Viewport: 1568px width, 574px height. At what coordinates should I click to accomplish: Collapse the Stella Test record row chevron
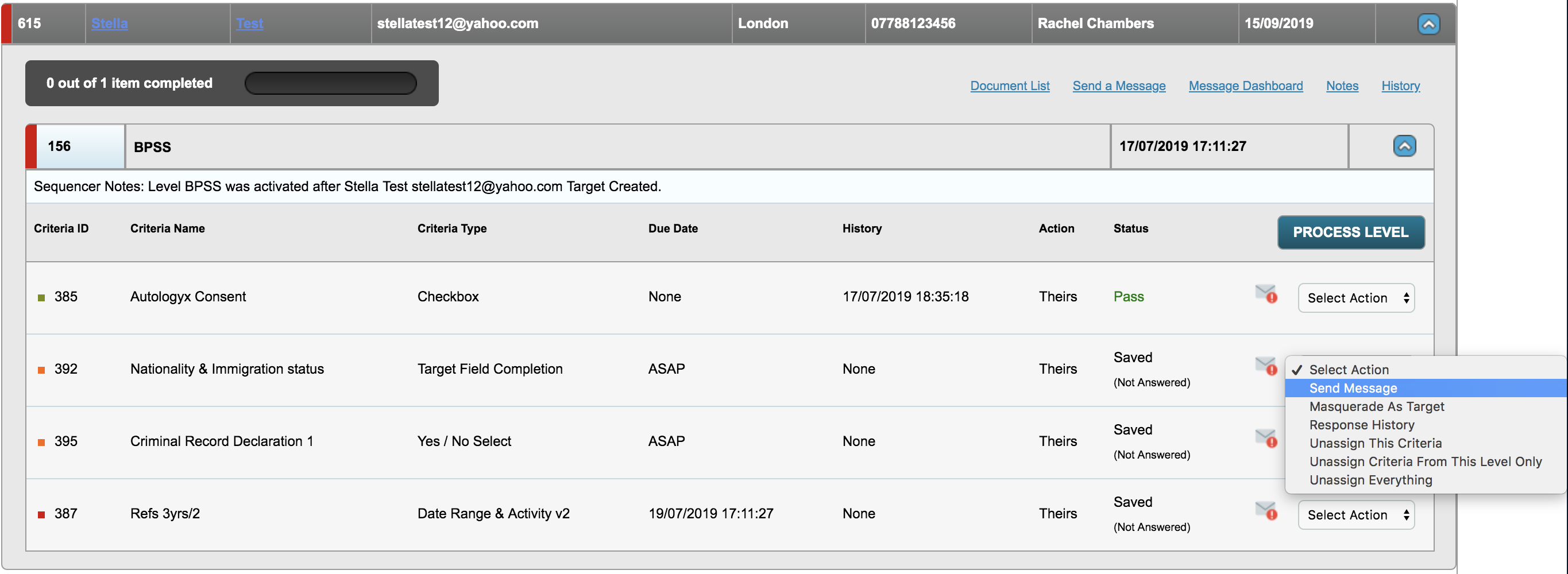[x=1428, y=24]
